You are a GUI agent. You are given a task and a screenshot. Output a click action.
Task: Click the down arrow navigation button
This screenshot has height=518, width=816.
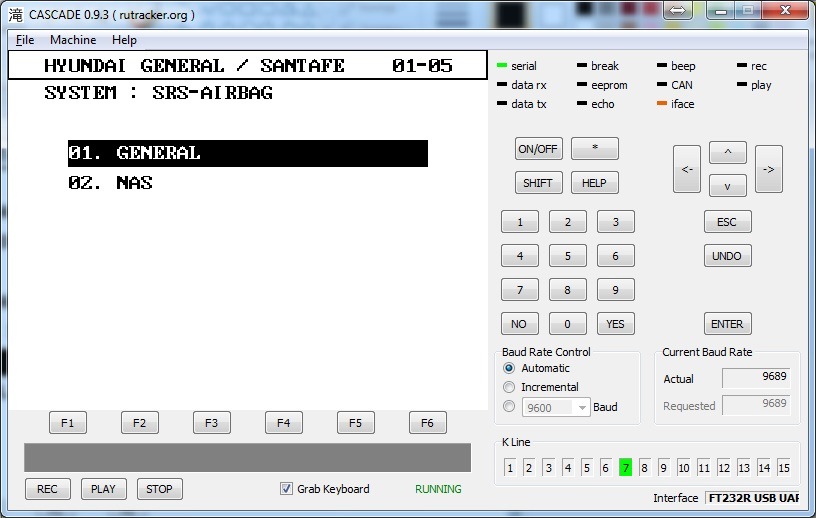pos(728,186)
